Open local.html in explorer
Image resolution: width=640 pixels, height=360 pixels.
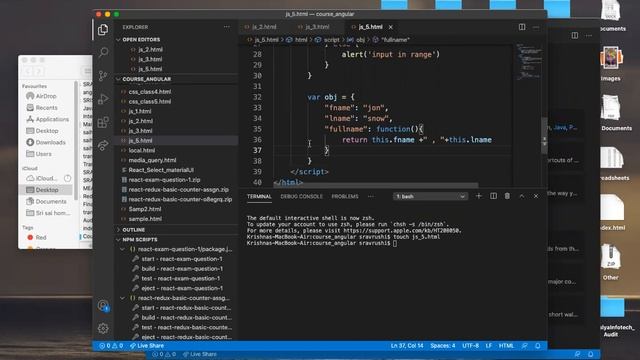click(x=142, y=150)
